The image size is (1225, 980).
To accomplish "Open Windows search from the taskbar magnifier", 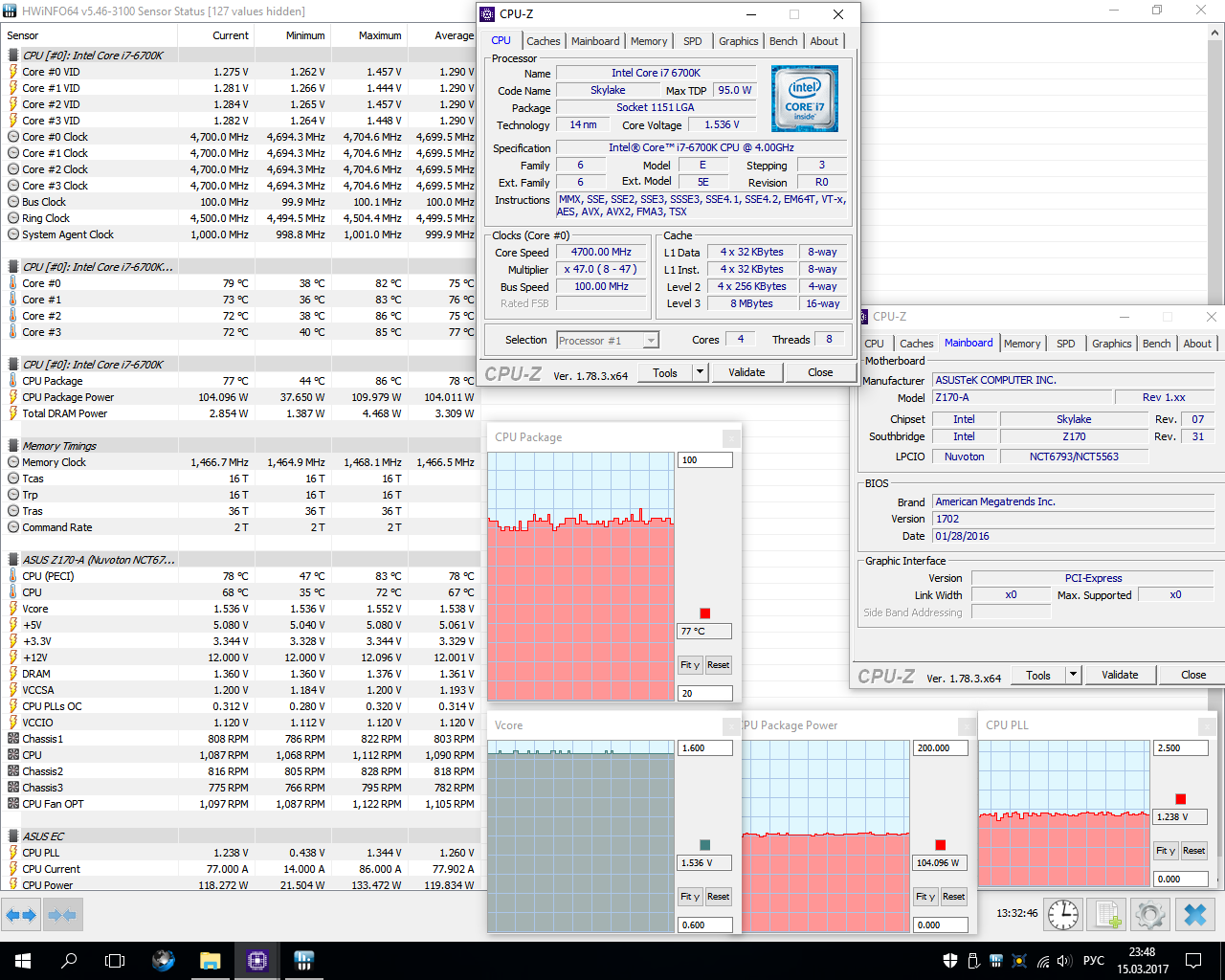I will click(x=69, y=961).
